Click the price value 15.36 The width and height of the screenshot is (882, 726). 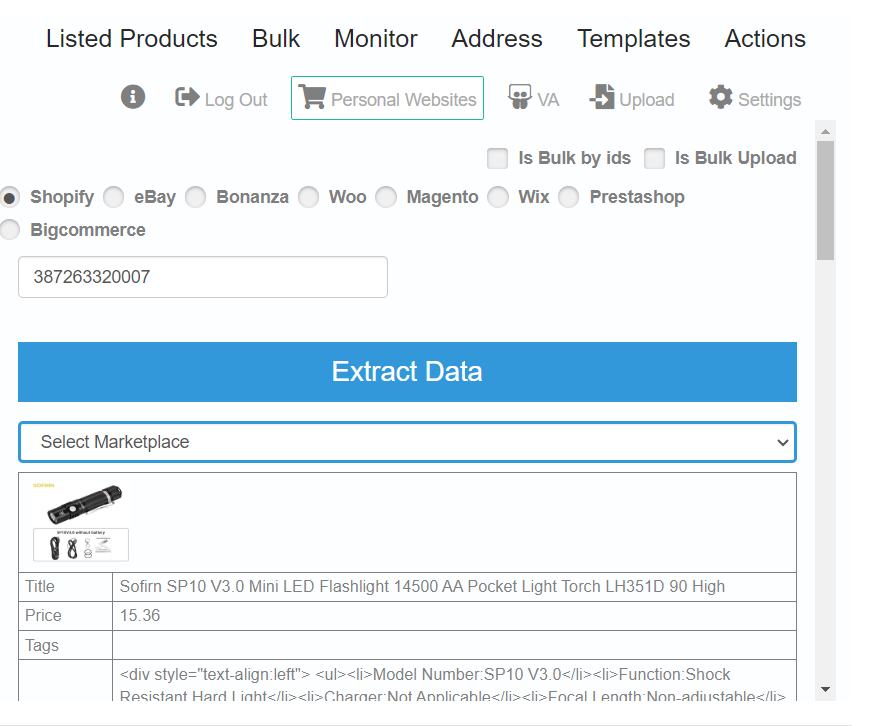click(x=140, y=616)
